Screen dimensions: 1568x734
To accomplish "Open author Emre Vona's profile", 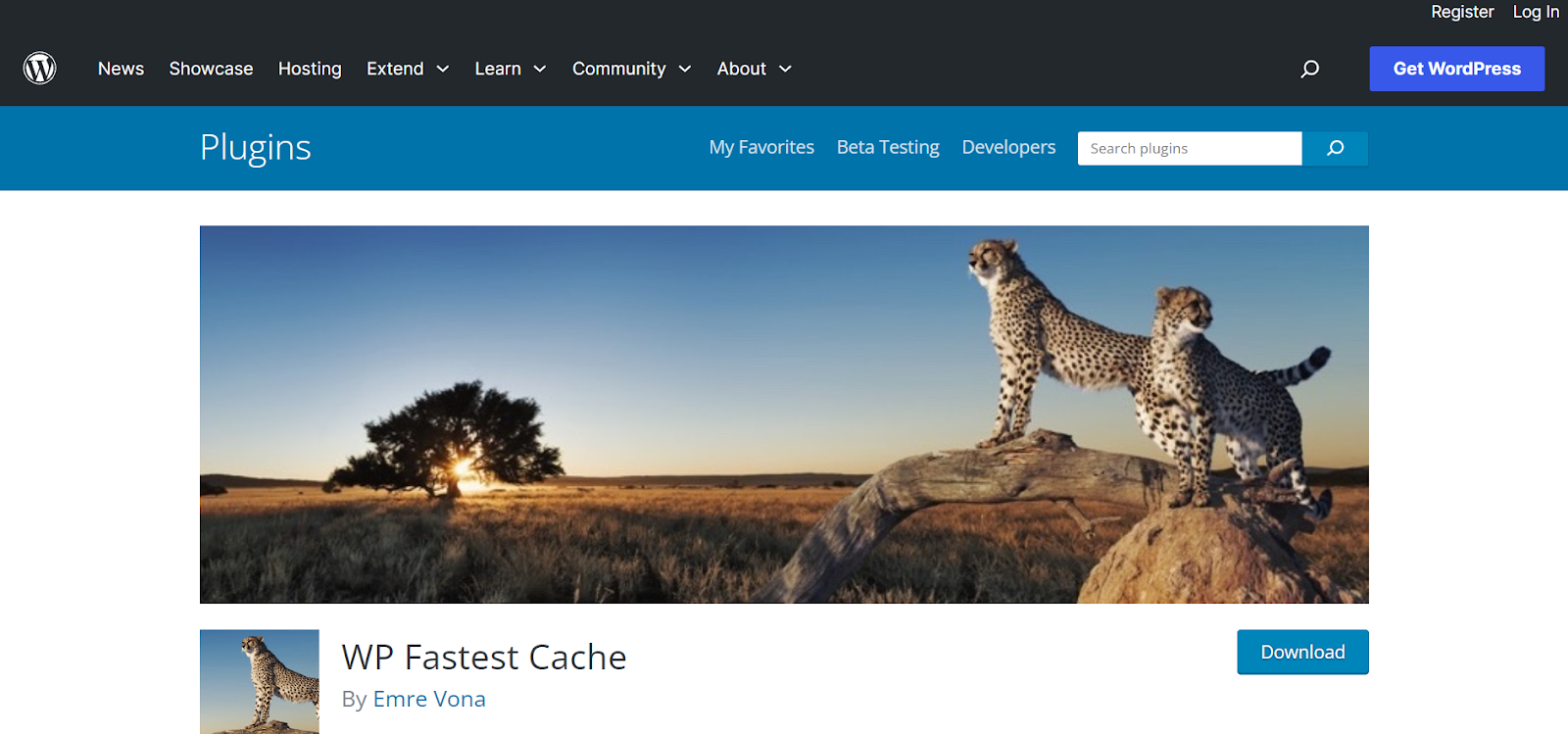I will click(429, 699).
